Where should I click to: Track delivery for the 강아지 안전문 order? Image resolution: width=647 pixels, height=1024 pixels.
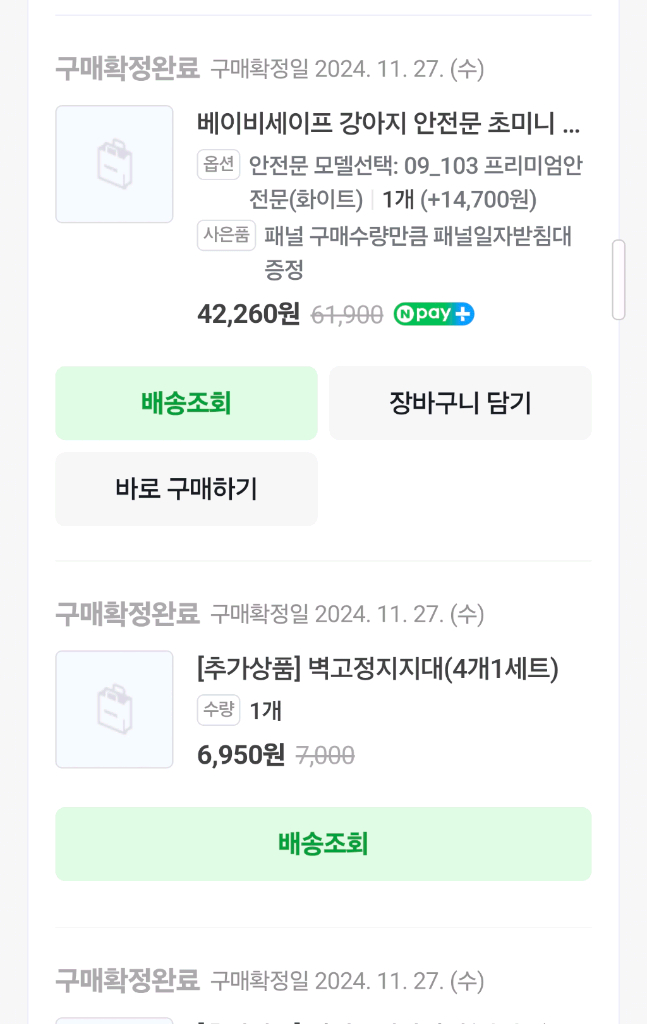(186, 403)
